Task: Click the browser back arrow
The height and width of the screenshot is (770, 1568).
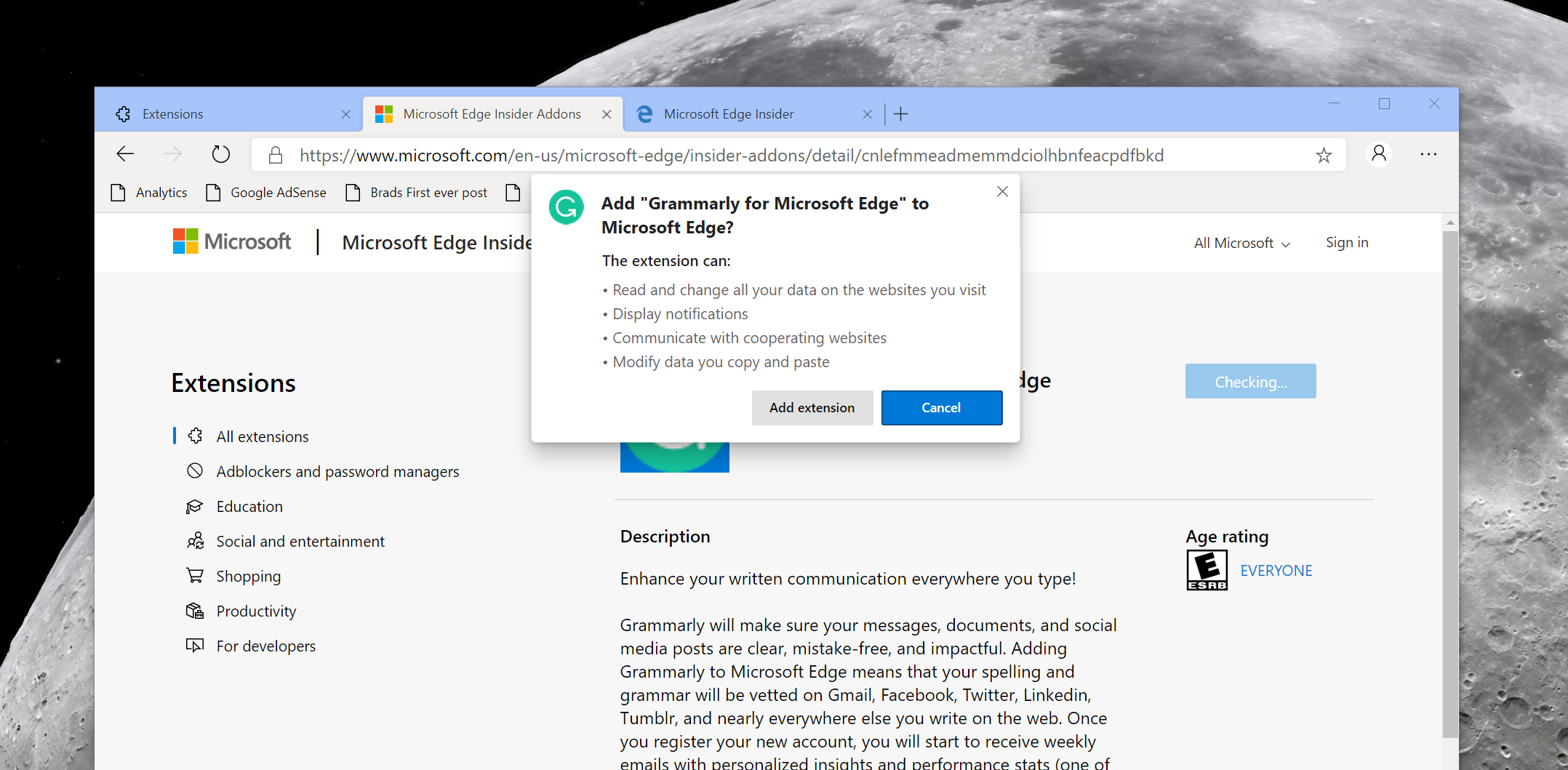Action: click(x=125, y=154)
